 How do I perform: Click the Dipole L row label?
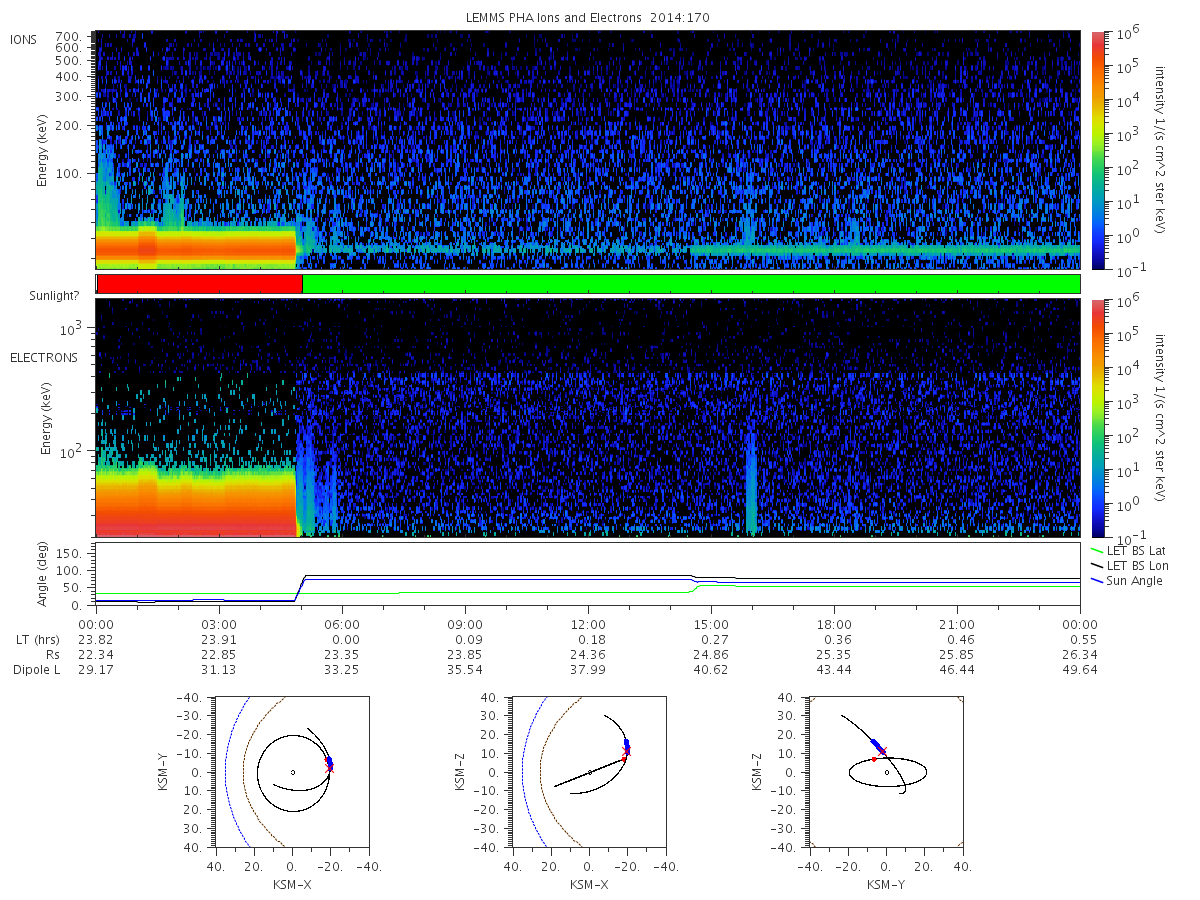(x=36, y=670)
